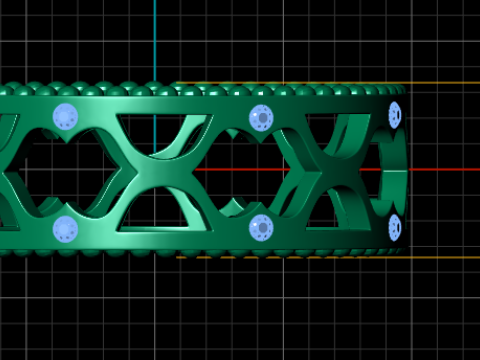The image size is (480, 360).
Task: Pick the upper center blue gem with dark facets
Action: [x=261, y=118]
